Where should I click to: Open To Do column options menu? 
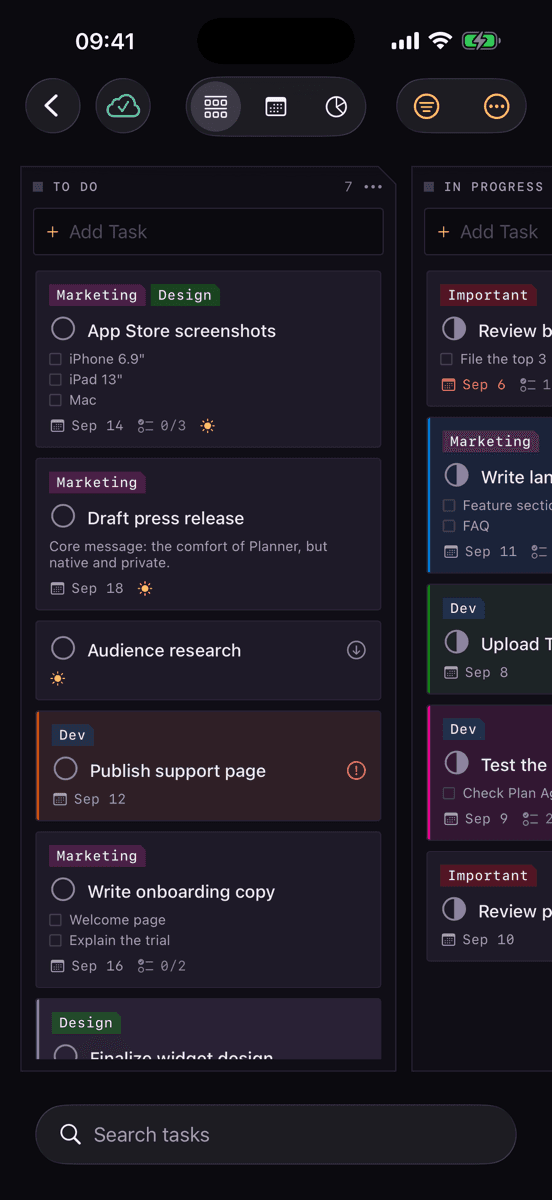[373, 187]
